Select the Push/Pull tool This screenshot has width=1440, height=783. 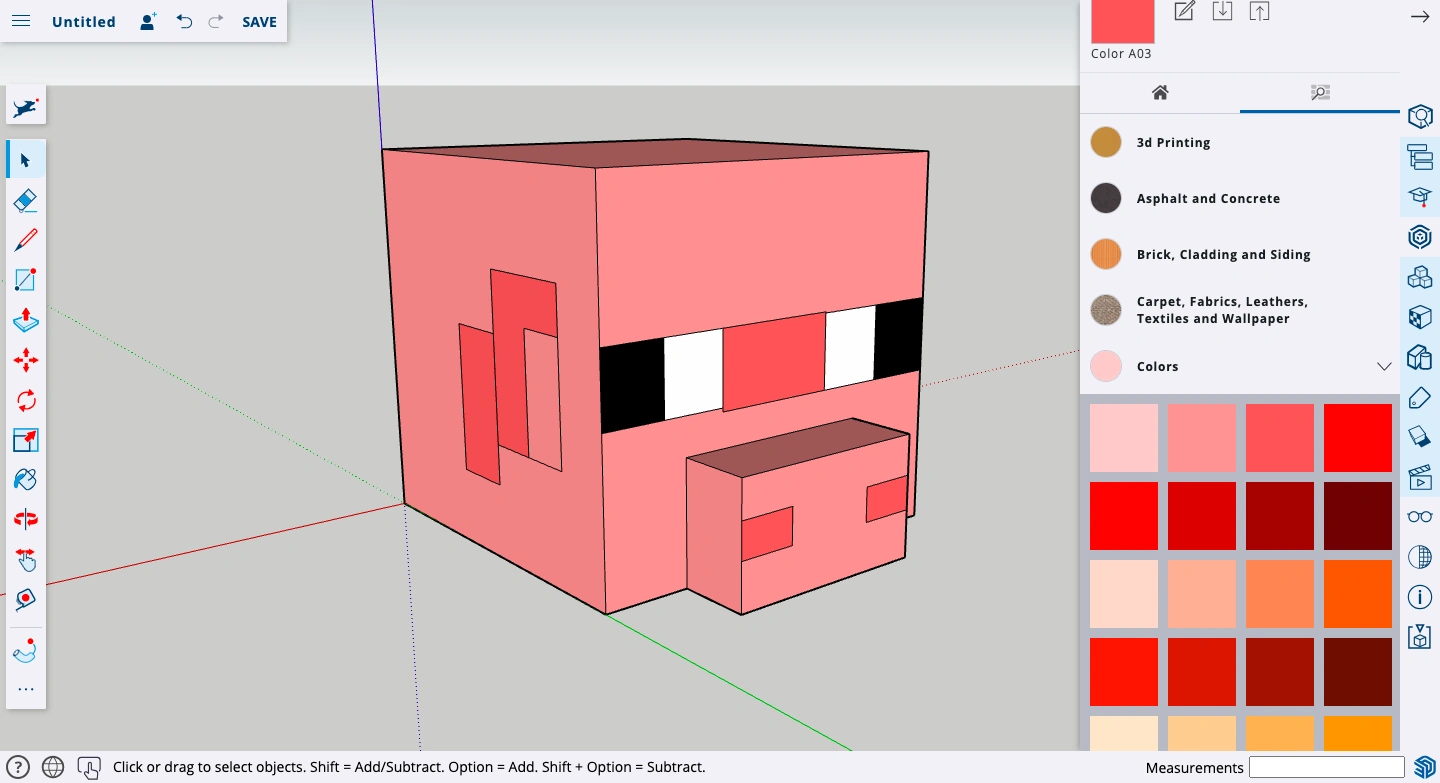click(25, 319)
